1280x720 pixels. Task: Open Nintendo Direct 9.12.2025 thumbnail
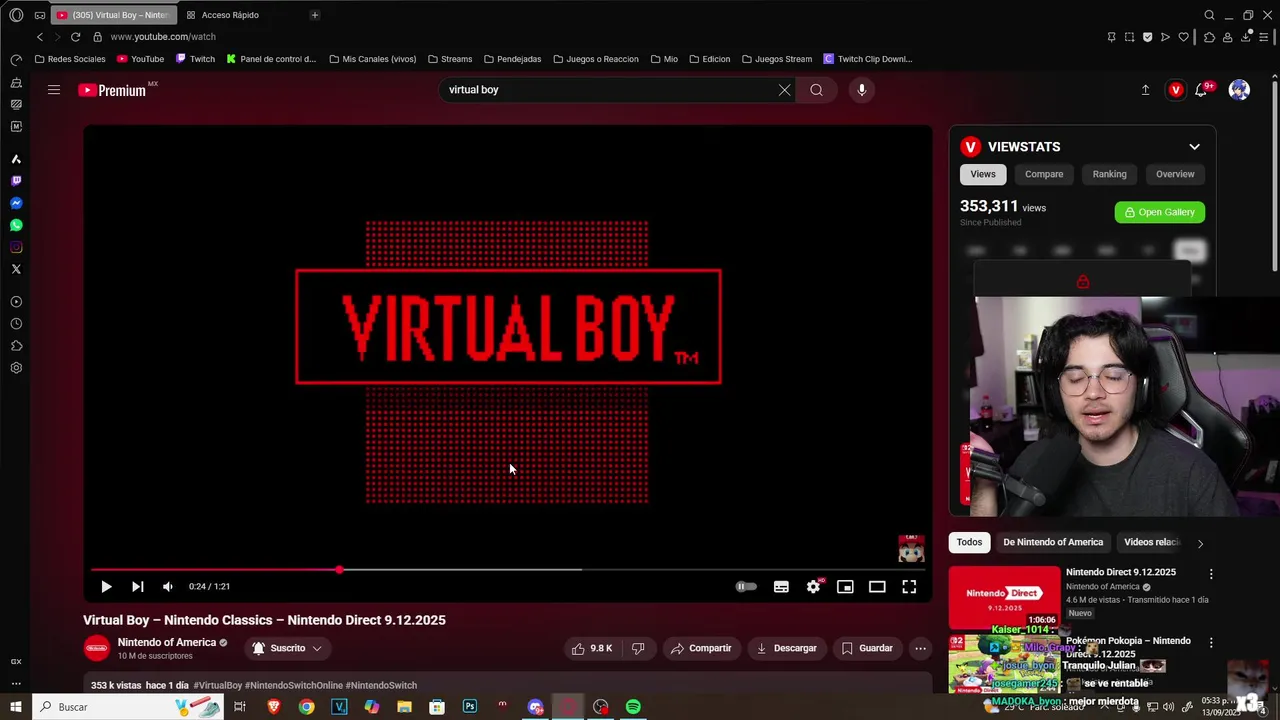point(1004,597)
